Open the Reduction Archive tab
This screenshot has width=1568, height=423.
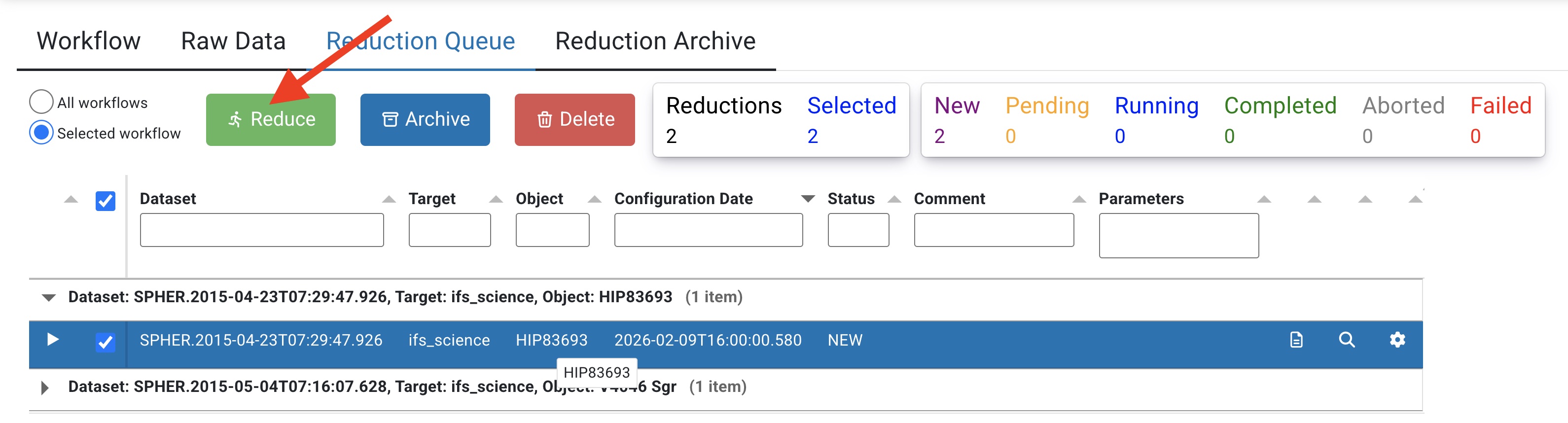(x=656, y=41)
